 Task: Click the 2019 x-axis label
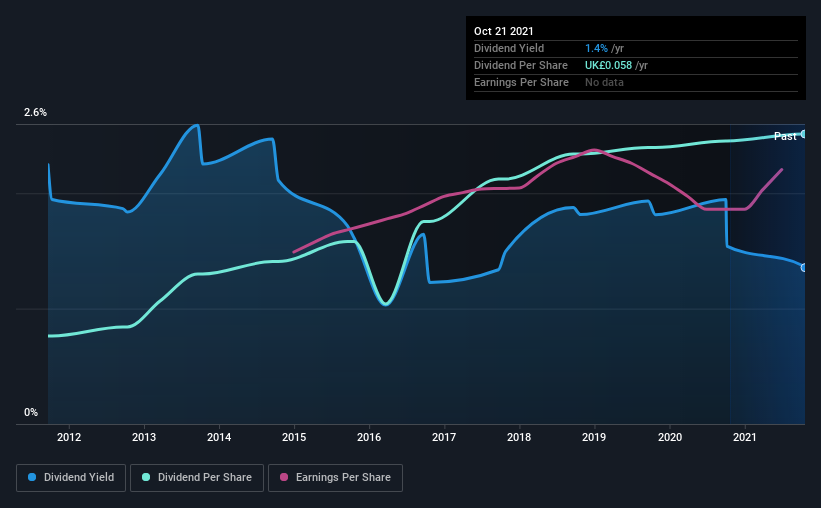click(594, 437)
